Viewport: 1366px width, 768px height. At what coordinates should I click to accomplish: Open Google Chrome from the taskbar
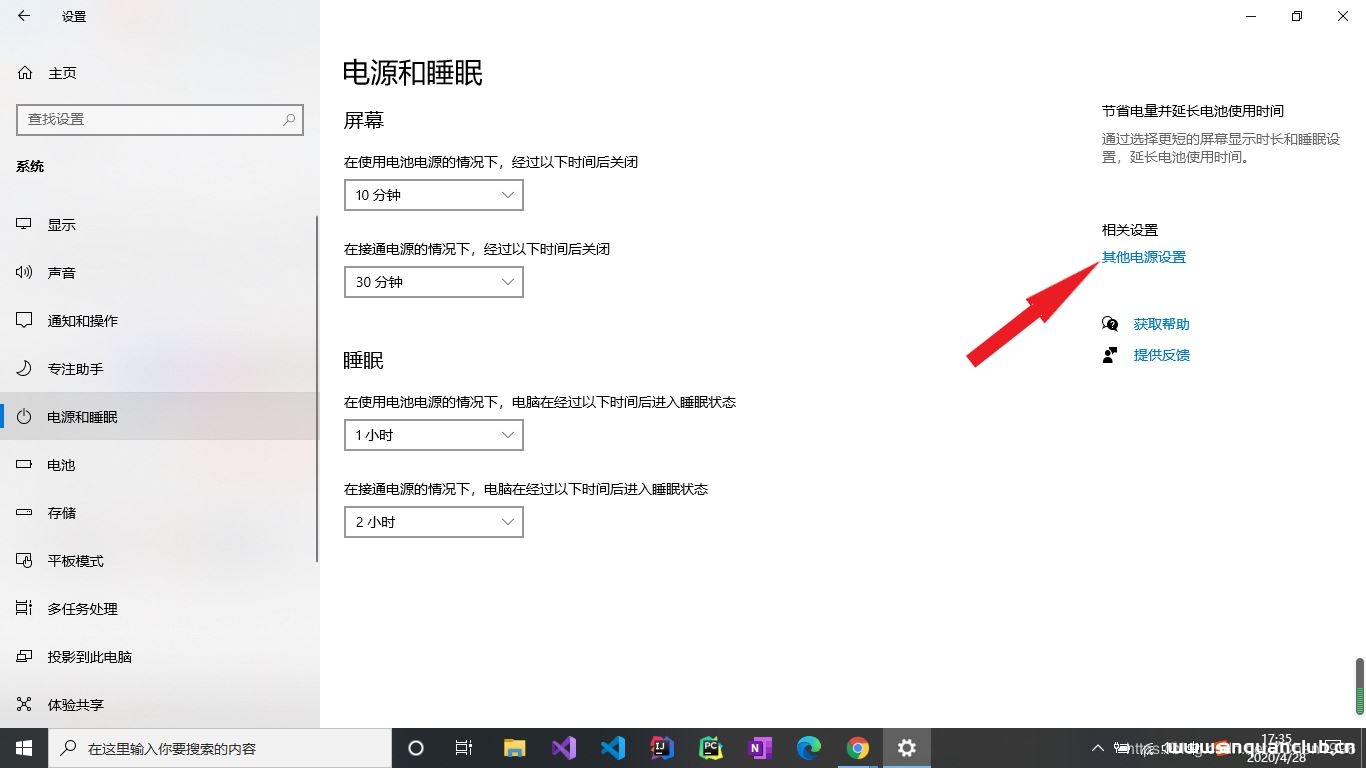857,747
